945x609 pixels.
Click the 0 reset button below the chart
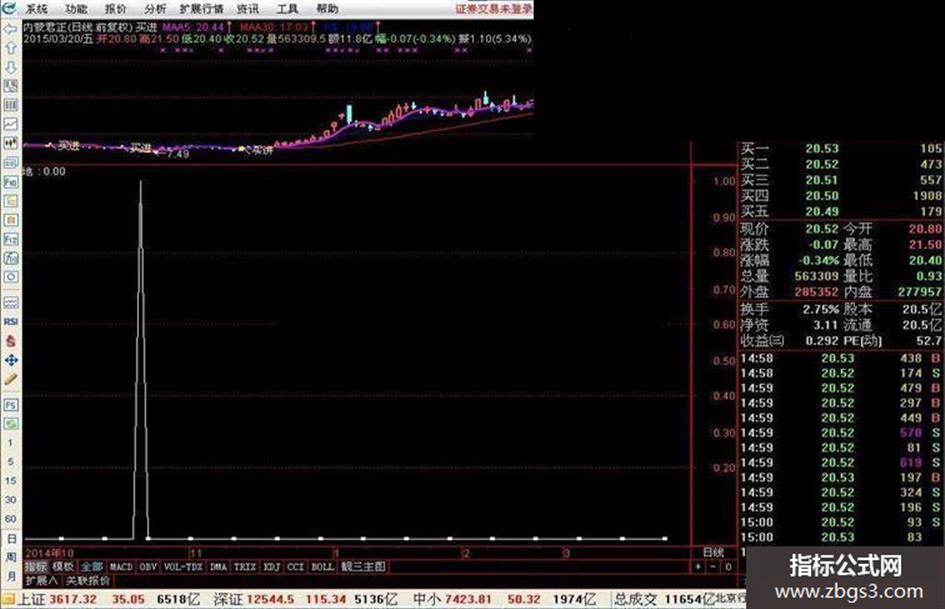(728, 567)
